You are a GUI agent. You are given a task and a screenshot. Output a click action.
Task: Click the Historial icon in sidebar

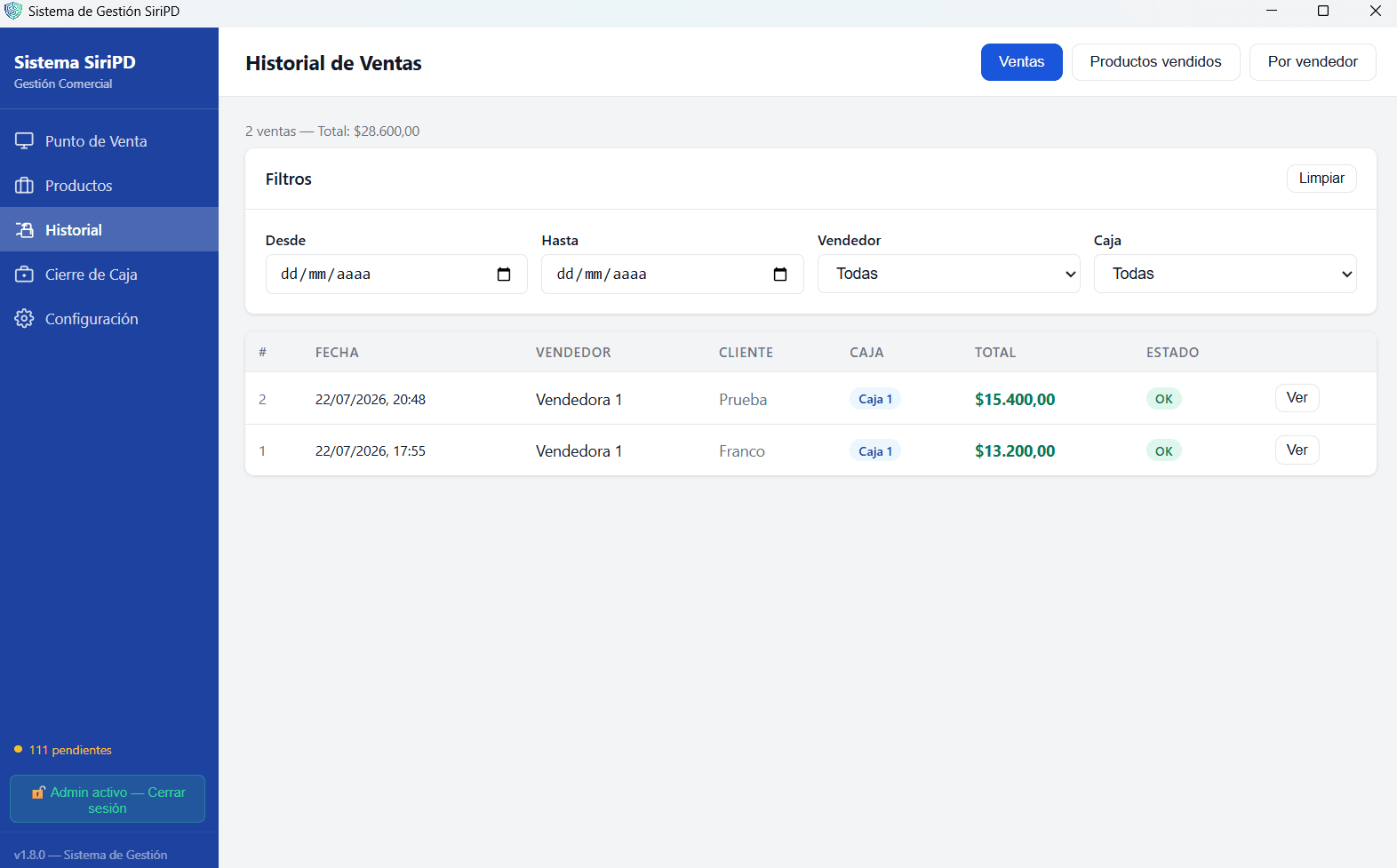[x=24, y=230]
